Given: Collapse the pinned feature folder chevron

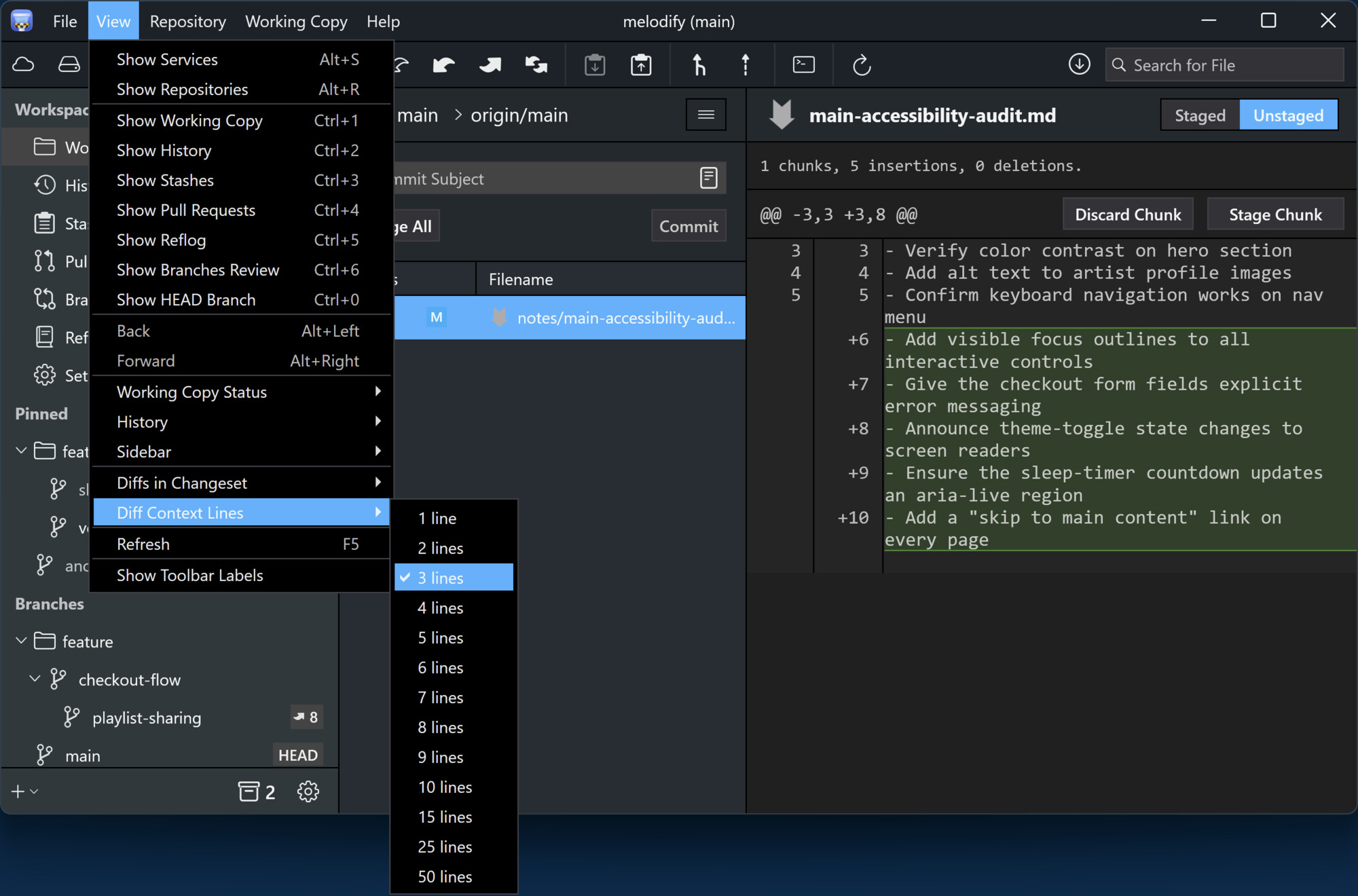Looking at the screenshot, I should pyautogui.click(x=21, y=451).
